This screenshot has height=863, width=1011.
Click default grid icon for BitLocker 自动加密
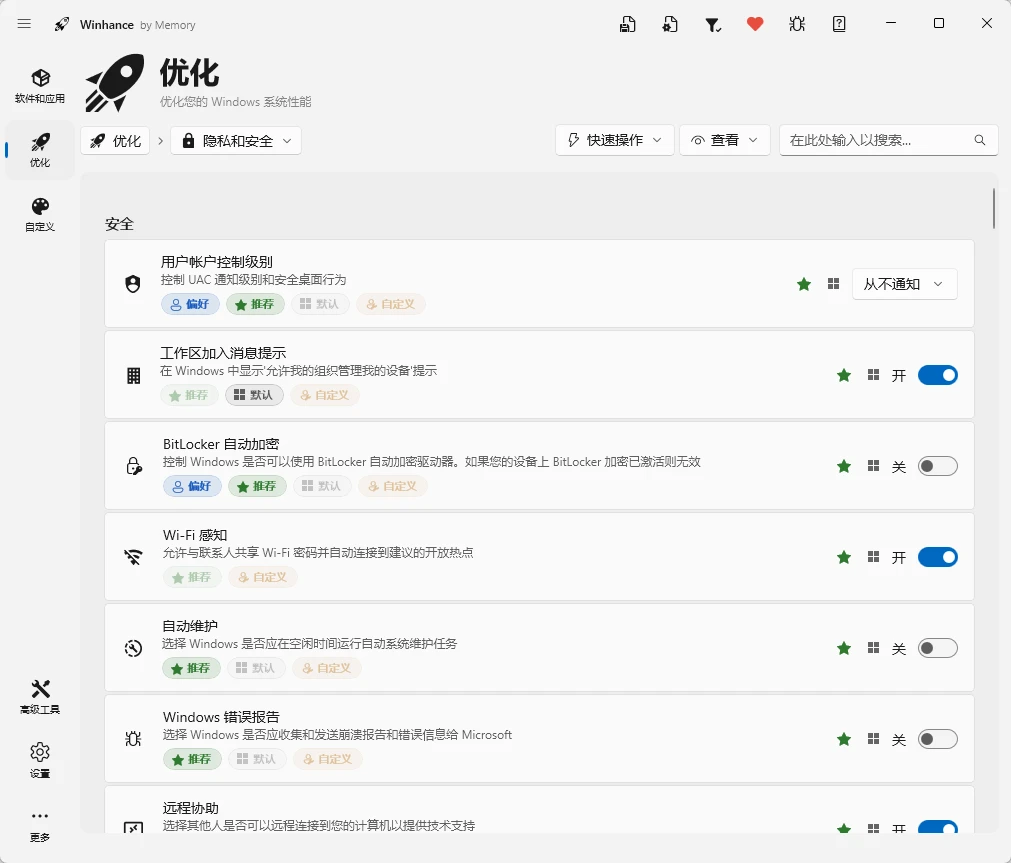point(873,466)
